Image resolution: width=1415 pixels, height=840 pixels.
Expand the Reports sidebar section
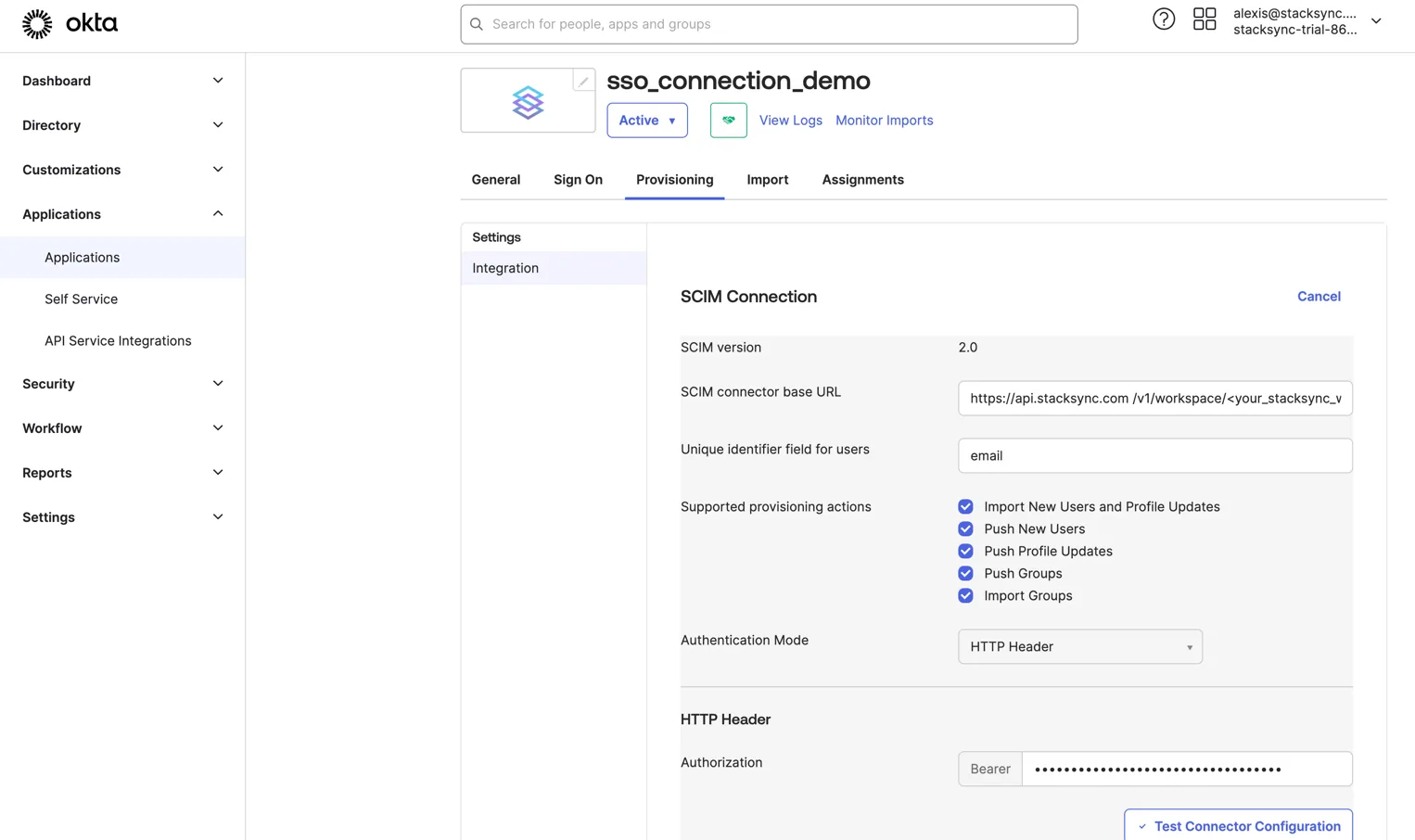122,473
